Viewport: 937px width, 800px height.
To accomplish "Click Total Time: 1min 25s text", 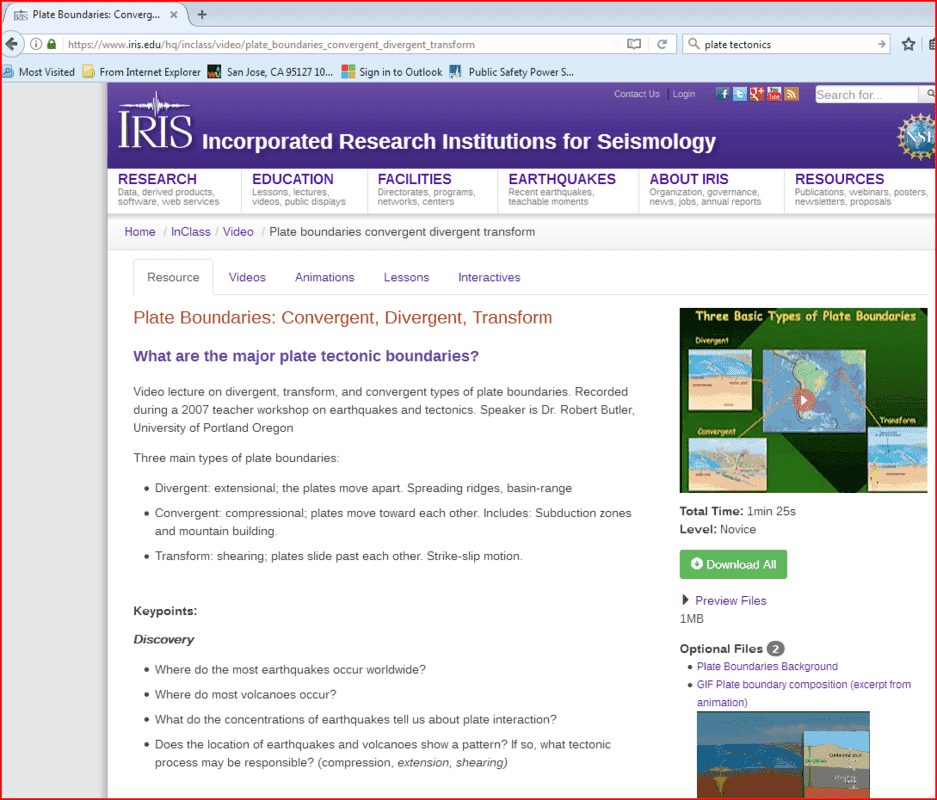I will tap(737, 511).
